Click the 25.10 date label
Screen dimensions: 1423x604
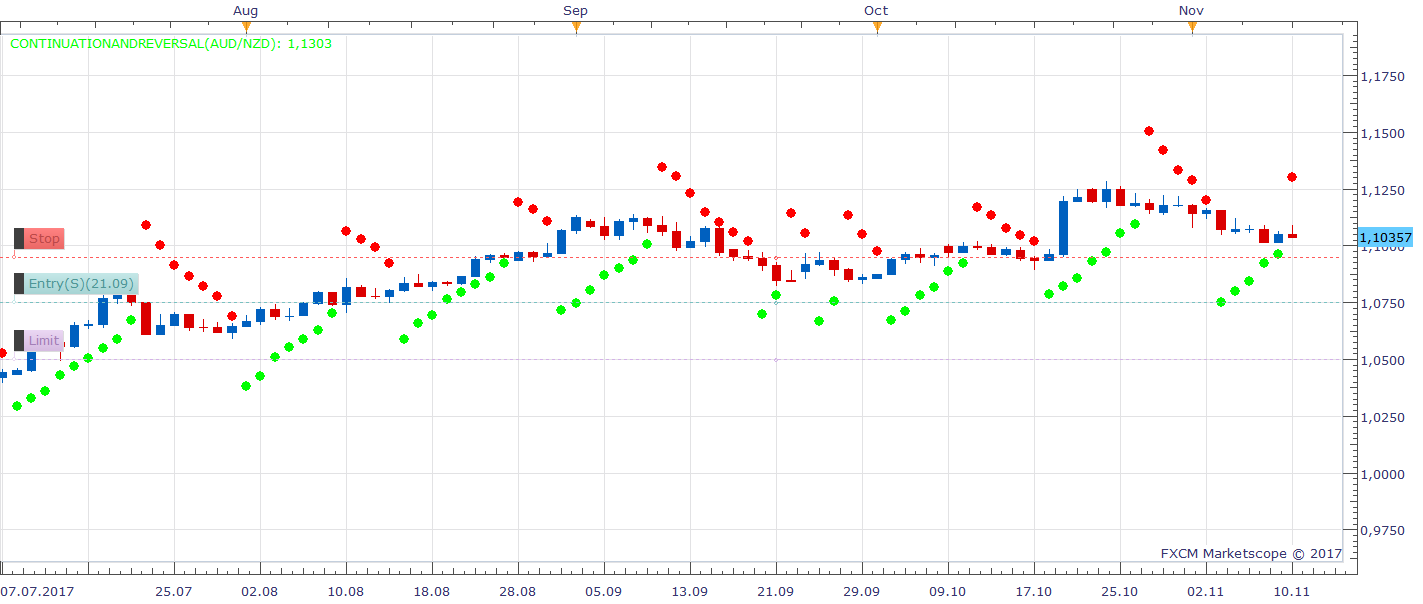(x=1120, y=592)
